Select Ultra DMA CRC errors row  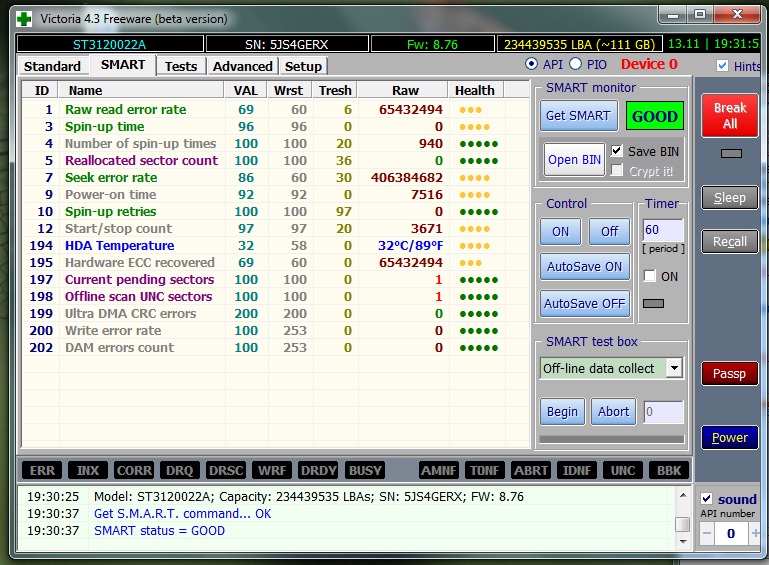[275, 313]
